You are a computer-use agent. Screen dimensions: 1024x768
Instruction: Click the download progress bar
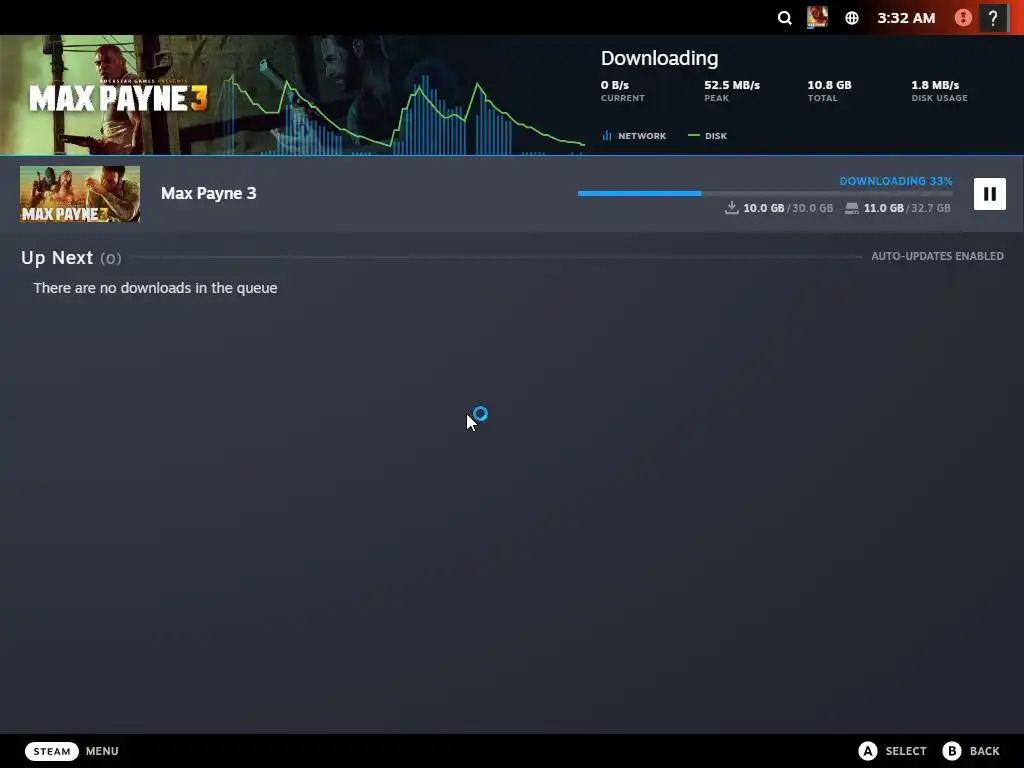765,193
